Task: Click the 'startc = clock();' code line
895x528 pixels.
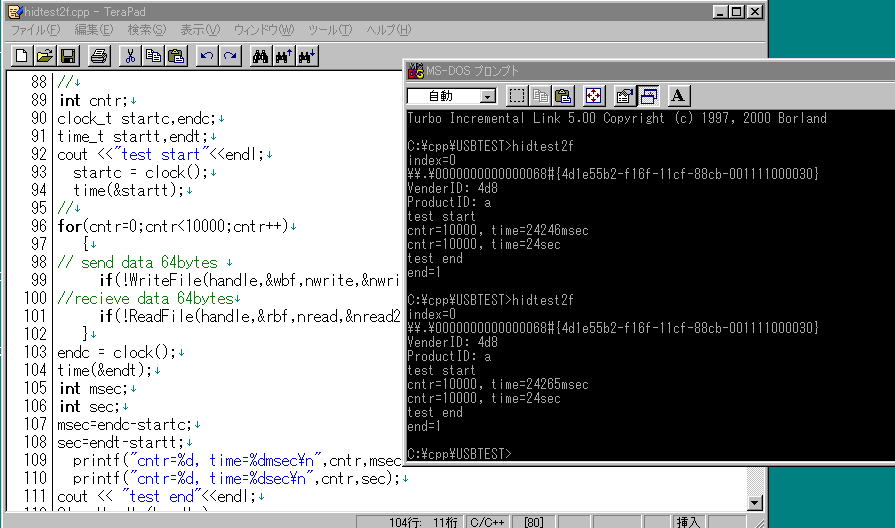Action: point(140,172)
